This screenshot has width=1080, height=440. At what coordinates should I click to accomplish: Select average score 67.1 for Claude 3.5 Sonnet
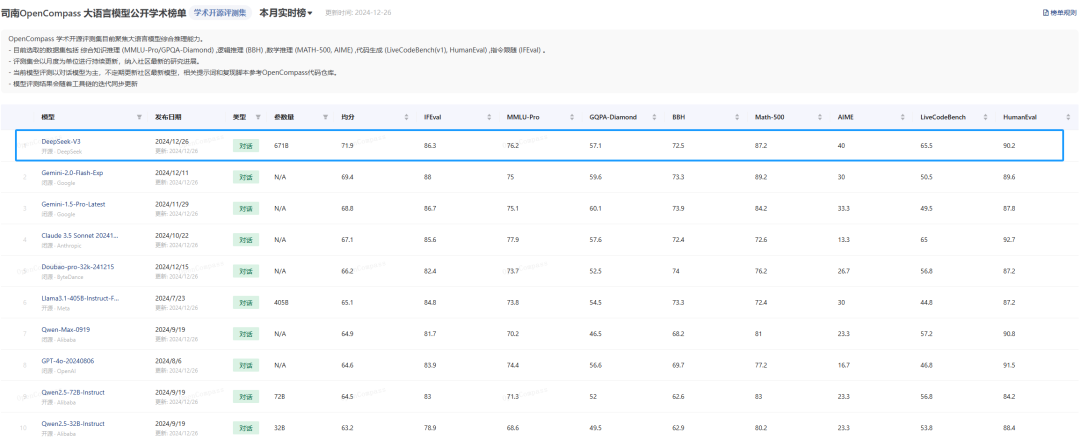(347, 240)
